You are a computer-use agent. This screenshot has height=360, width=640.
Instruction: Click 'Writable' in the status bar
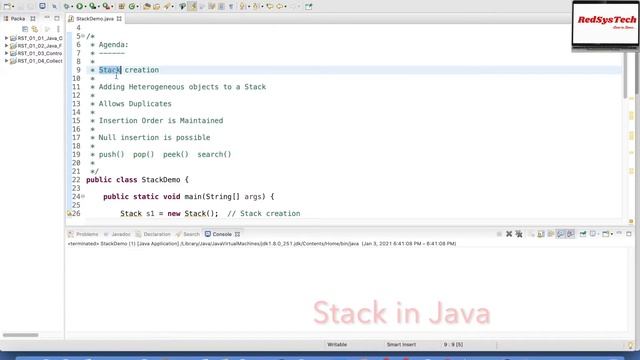[337, 344]
